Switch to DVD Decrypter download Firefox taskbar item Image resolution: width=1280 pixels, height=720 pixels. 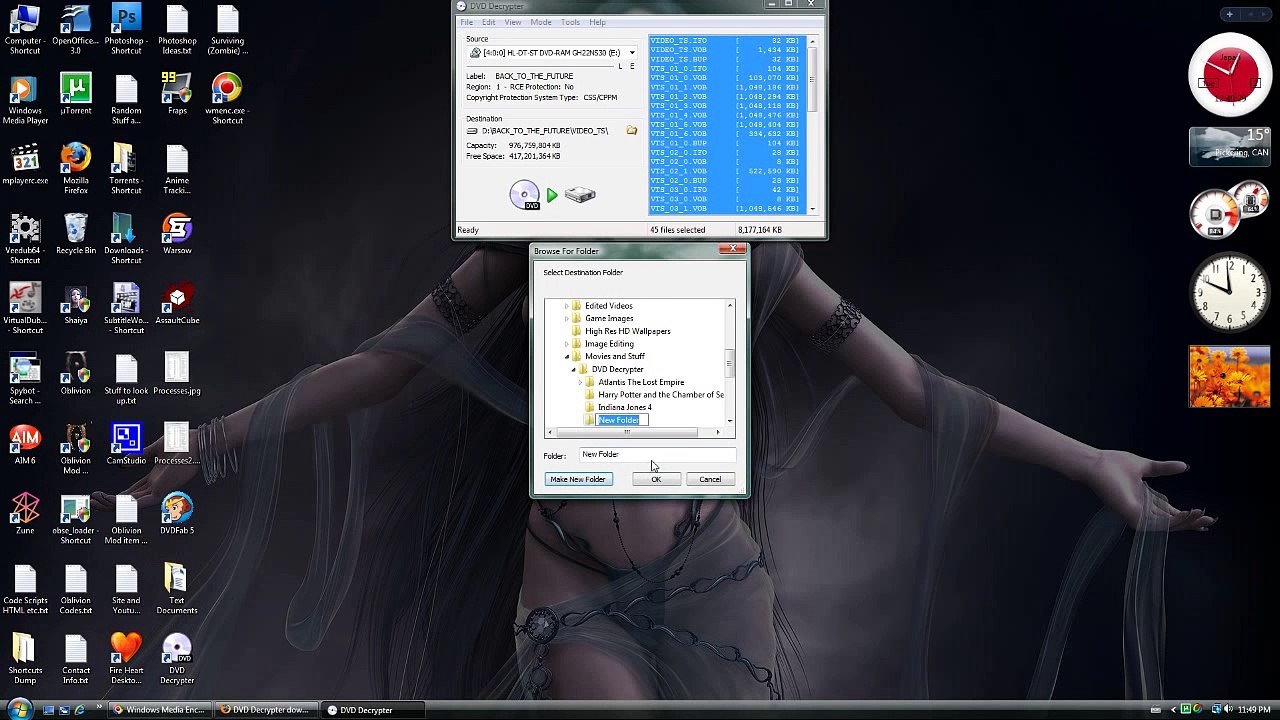(265, 710)
